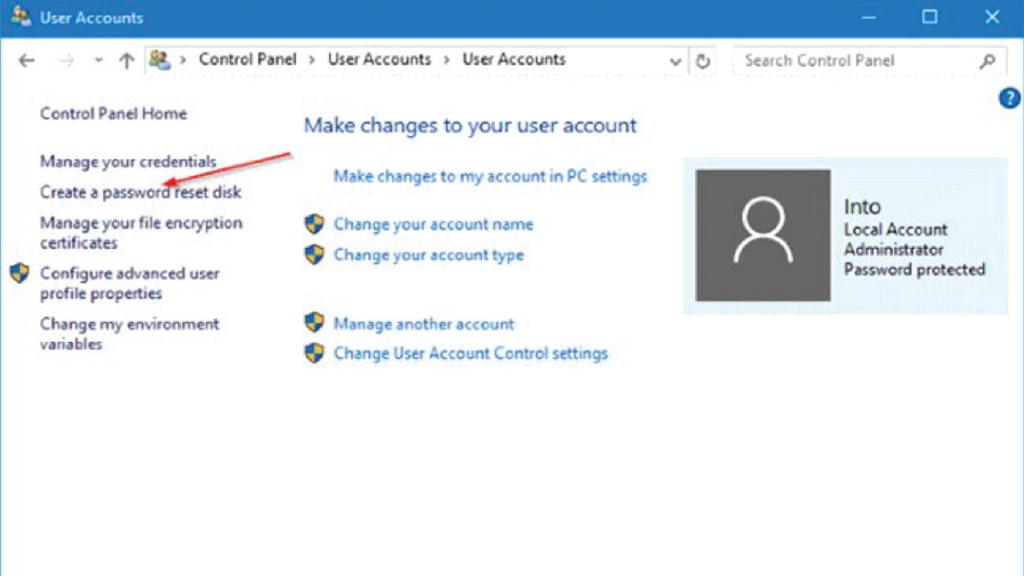The height and width of the screenshot is (576, 1024).
Task: Open Create a password reset disk
Action: tap(140, 192)
